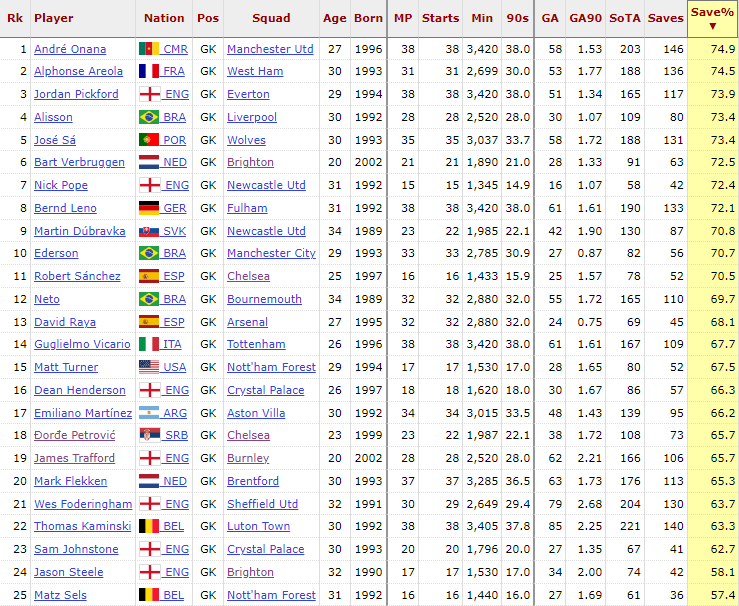Click England flag beside Wes Foderingham

[x=150, y=504]
